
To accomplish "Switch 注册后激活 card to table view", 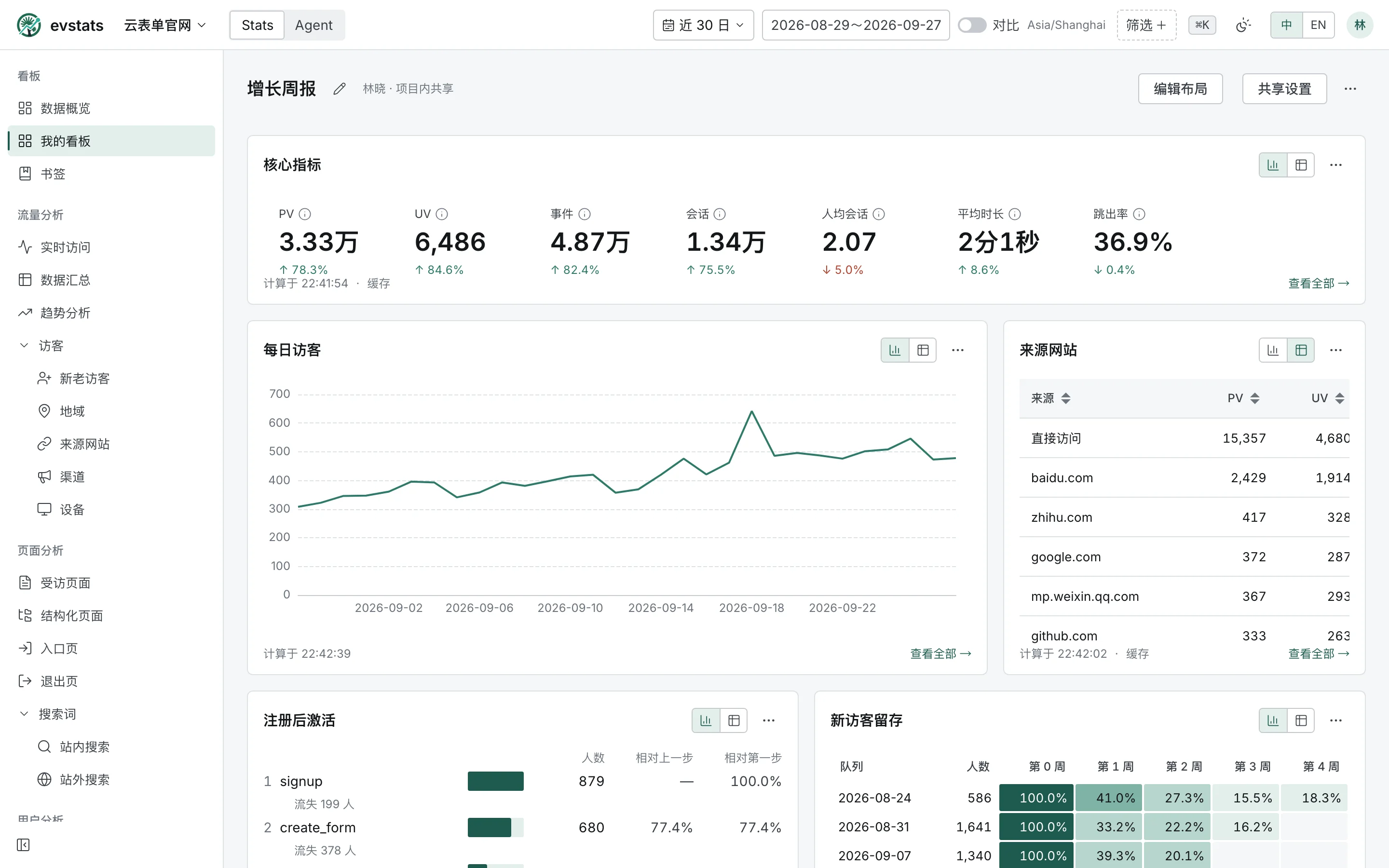I will (734, 720).
